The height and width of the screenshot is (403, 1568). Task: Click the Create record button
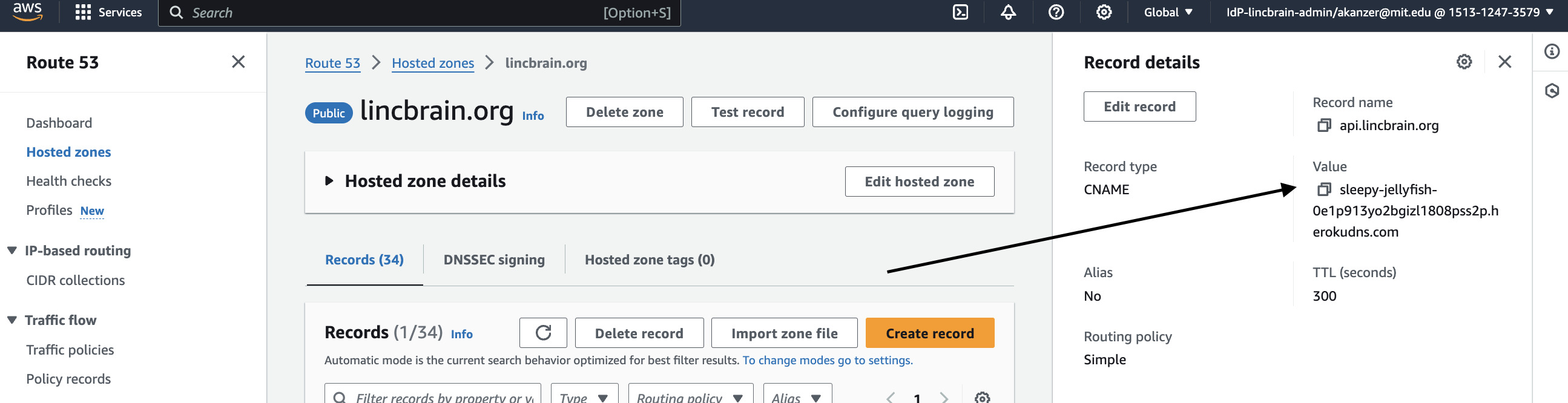[929, 333]
